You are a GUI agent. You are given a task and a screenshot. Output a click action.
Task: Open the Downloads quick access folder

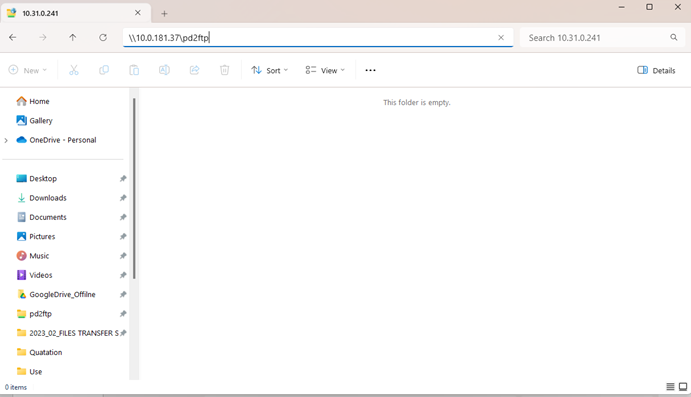tap(48, 198)
